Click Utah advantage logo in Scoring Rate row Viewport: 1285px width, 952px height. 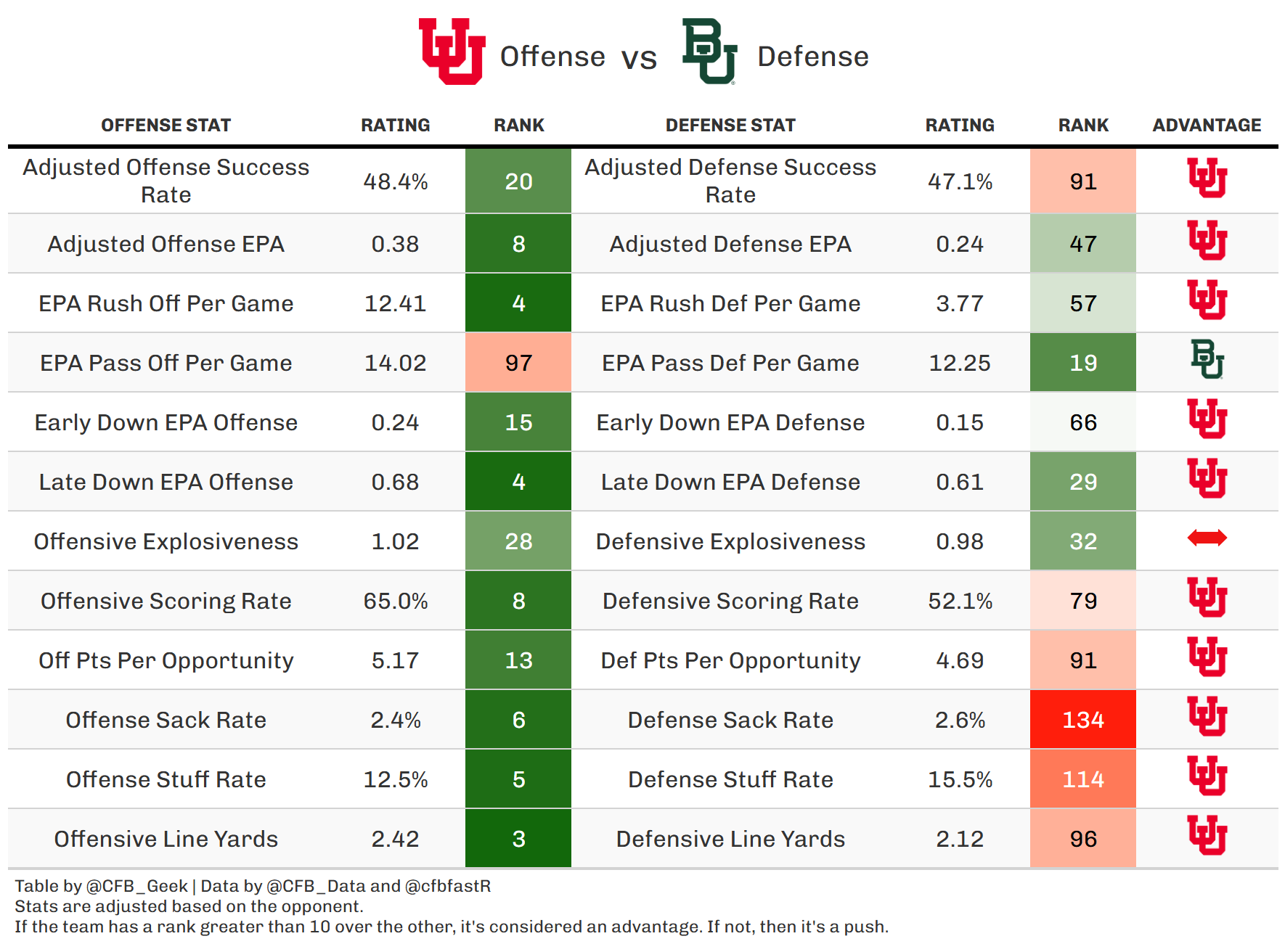point(1207,597)
